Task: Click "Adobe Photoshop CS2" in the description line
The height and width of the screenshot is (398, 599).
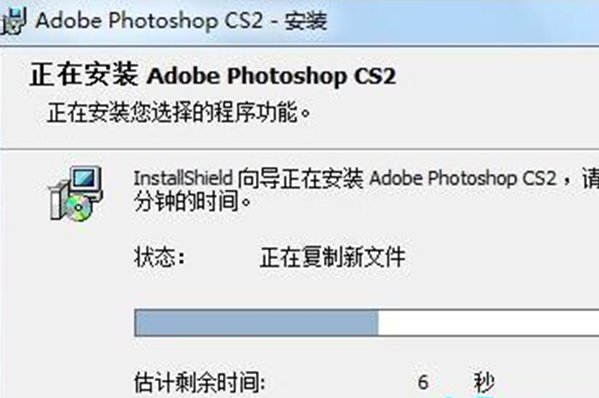Action: click(x=463, y=178)
